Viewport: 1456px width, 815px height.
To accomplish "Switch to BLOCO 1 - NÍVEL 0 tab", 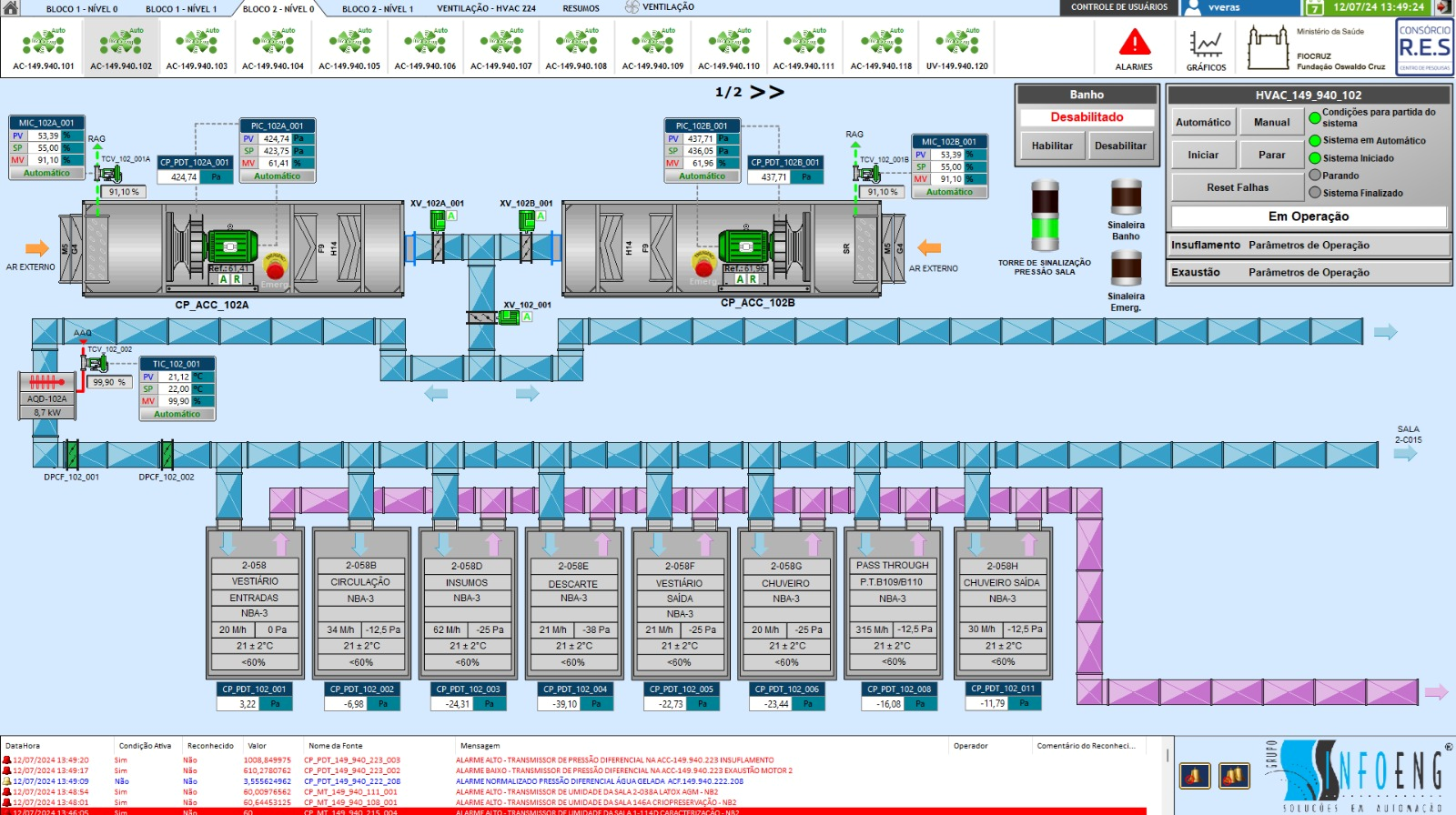I will [82, 8].
